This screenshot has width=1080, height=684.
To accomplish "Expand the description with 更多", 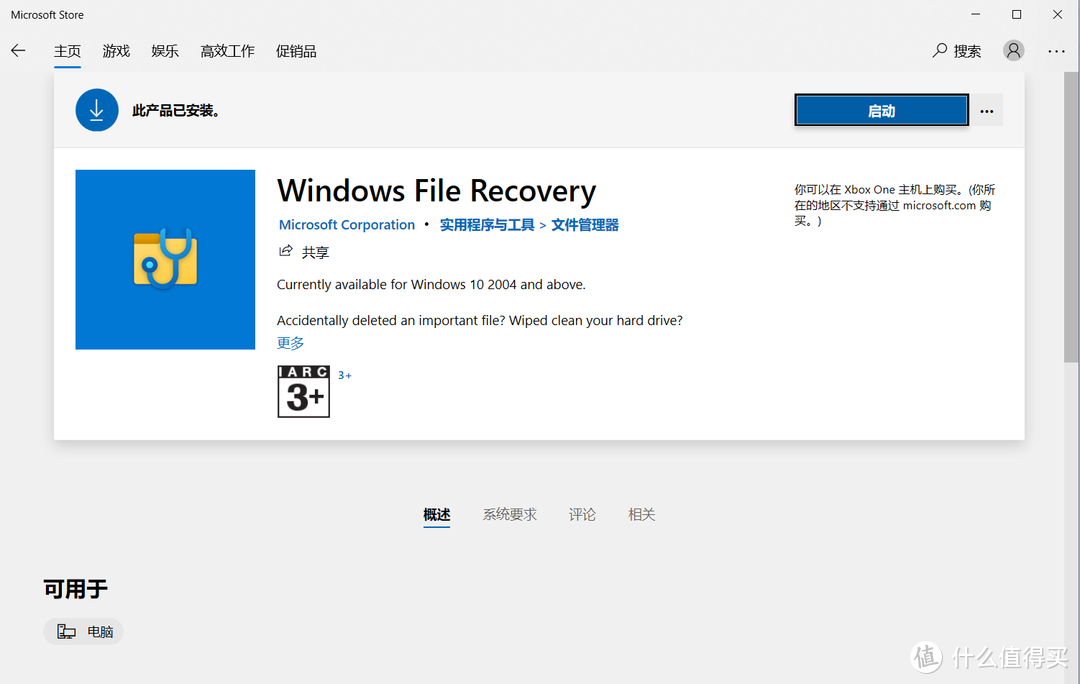I will [x=290, y=342].
